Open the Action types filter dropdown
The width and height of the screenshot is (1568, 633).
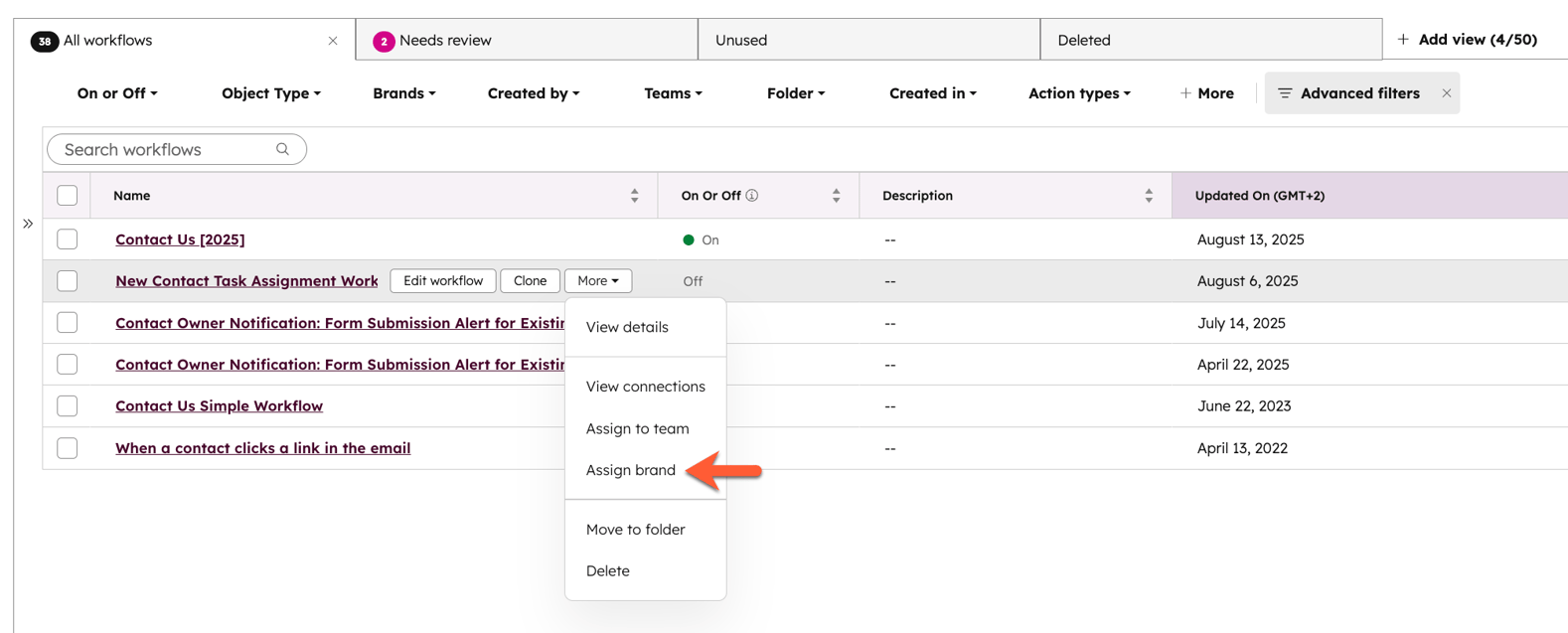click(1078, 93)
